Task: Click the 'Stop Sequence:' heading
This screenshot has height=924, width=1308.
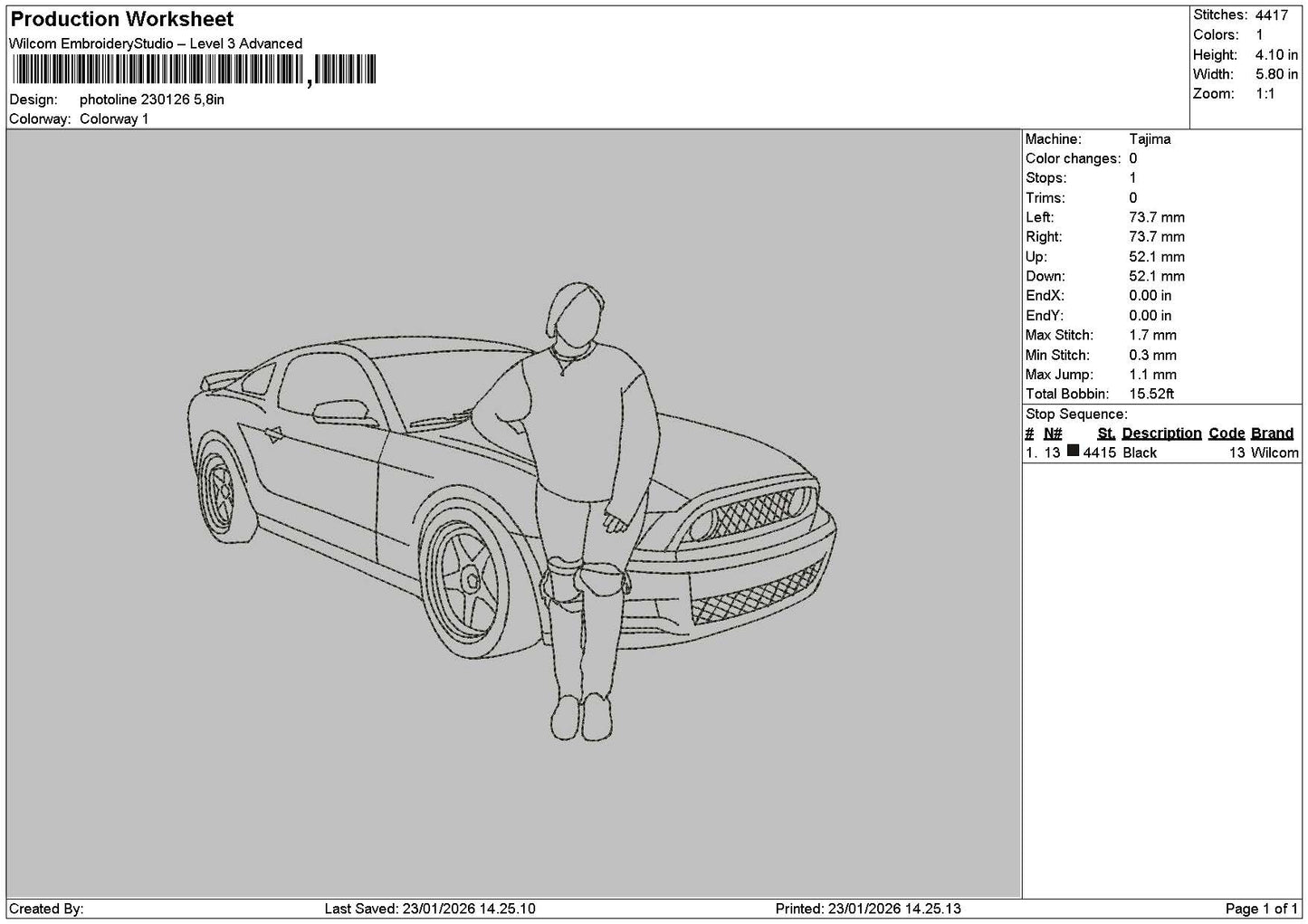Action: click(1076, 414)
